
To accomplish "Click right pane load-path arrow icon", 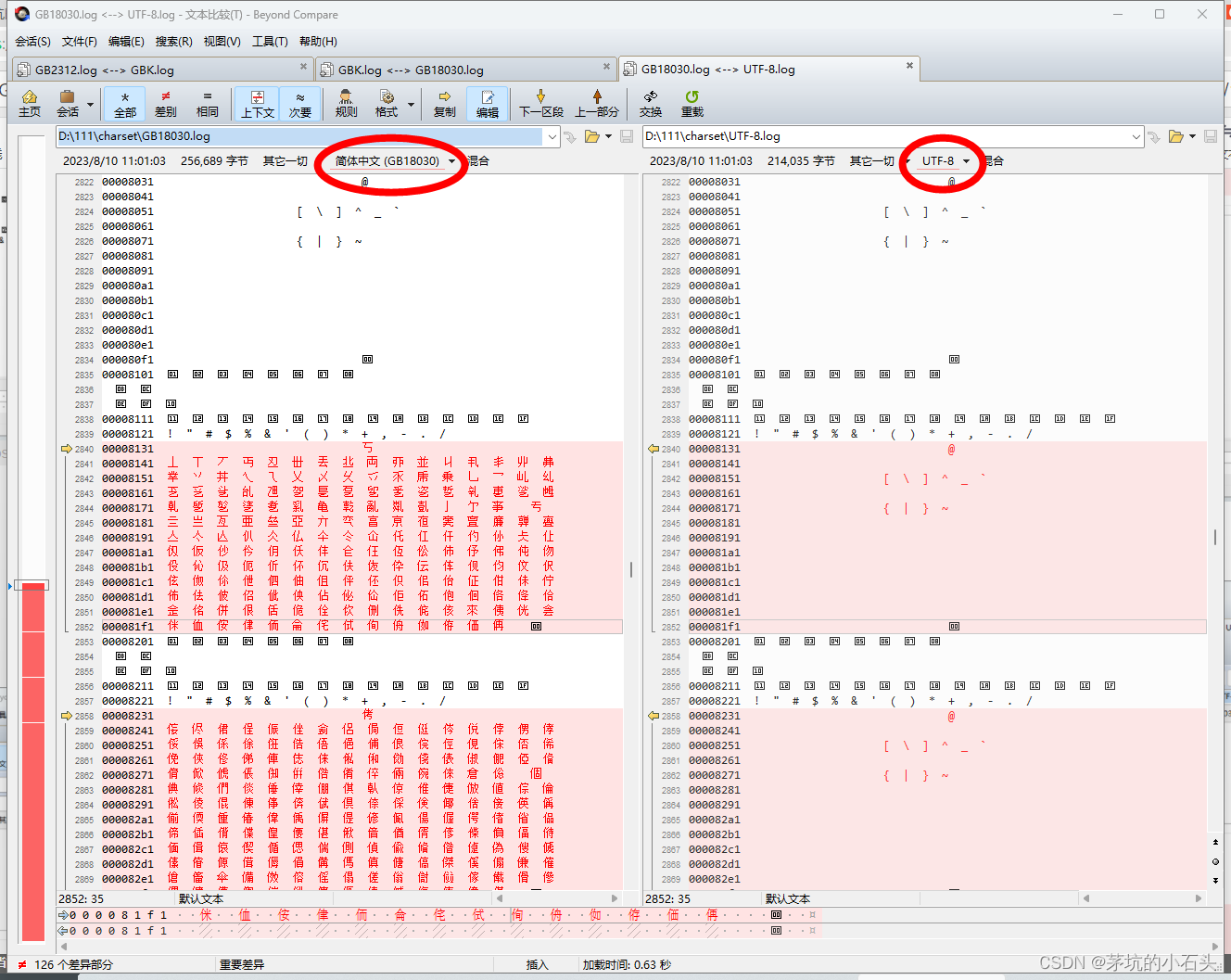I will [x=1154, y=136].
